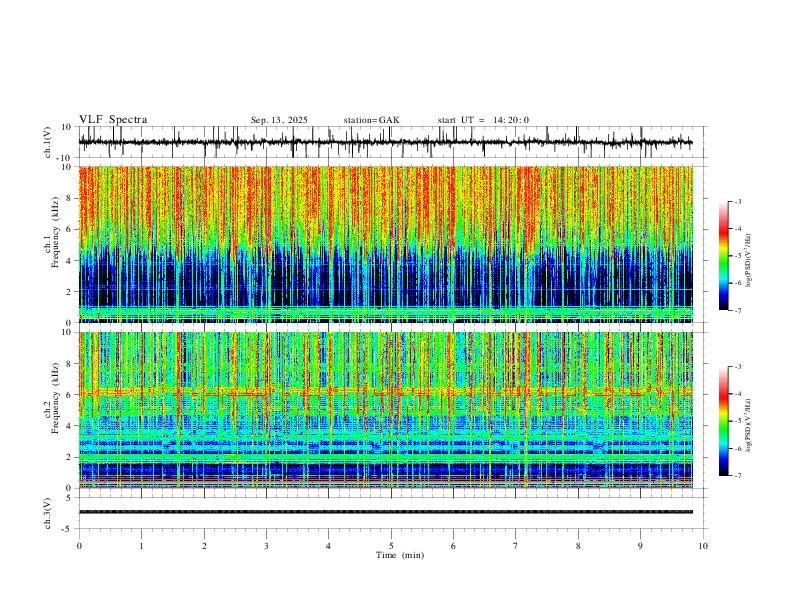The width and height of the screenshot is (792, 612).
Task: Click the "-7" label on ch.1 color bar
Action: [x=737, y=311]
